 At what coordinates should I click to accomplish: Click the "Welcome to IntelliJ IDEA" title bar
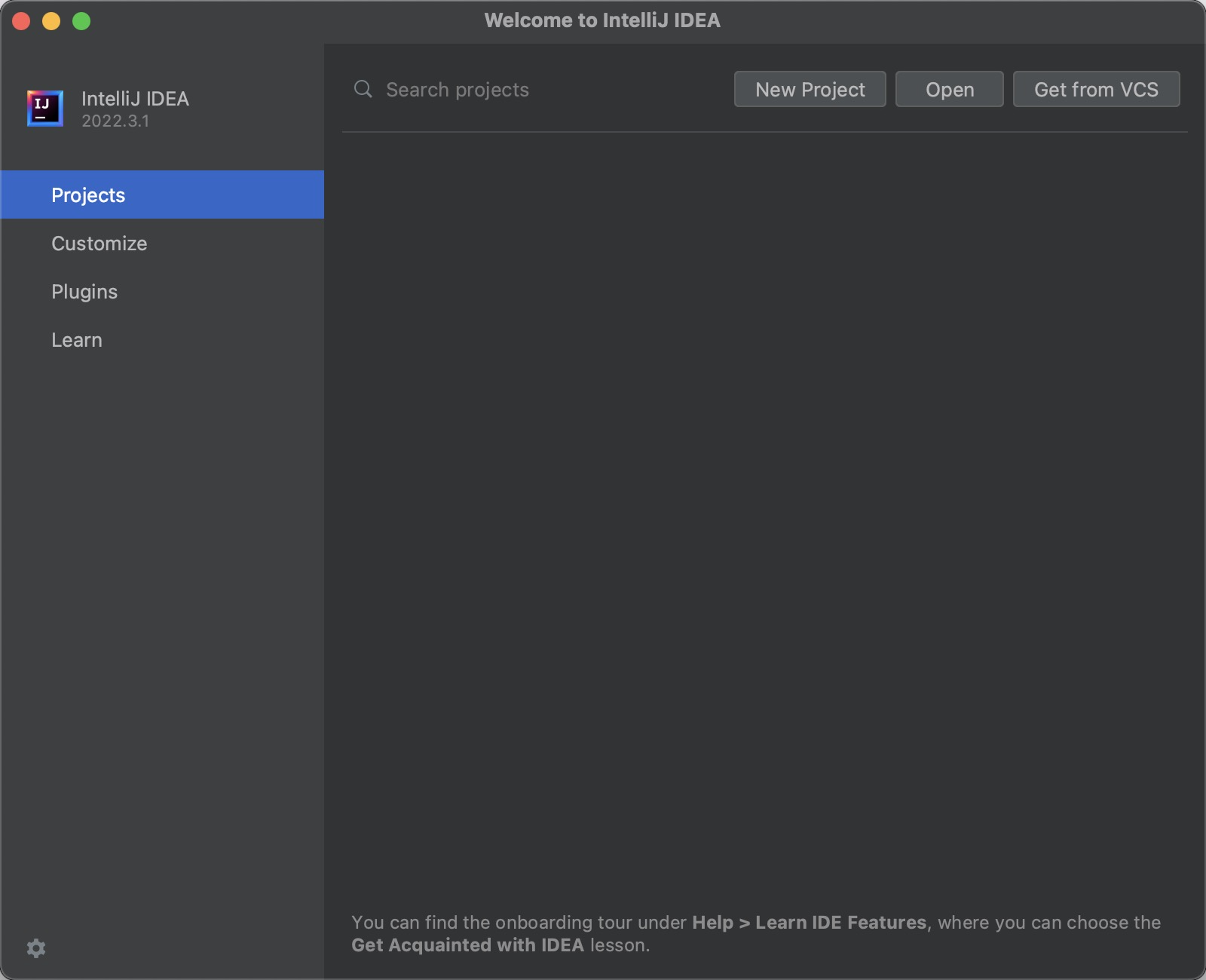pyautogui.click(x=601, y=20)
